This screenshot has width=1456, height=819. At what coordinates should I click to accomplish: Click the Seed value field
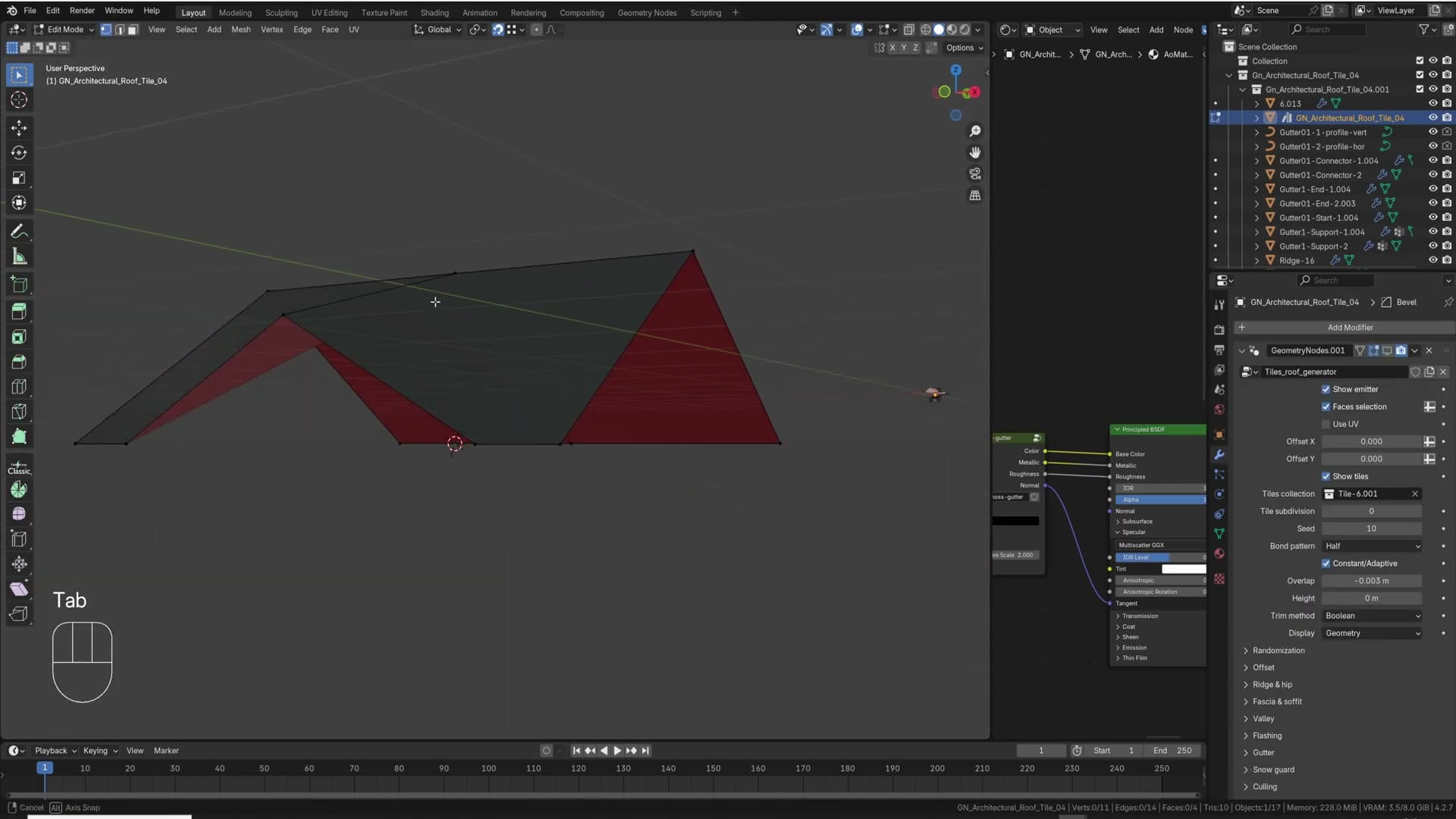coord(1372,529)
